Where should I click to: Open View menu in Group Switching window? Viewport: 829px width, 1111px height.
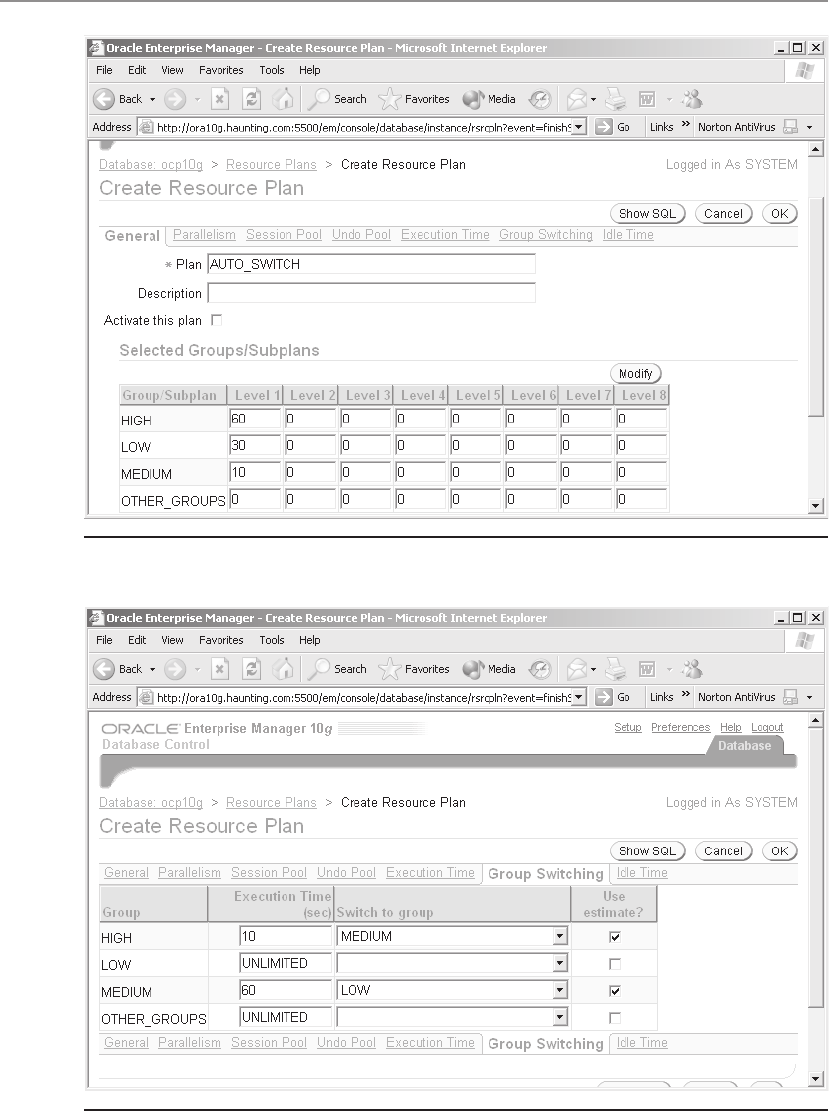172,640
